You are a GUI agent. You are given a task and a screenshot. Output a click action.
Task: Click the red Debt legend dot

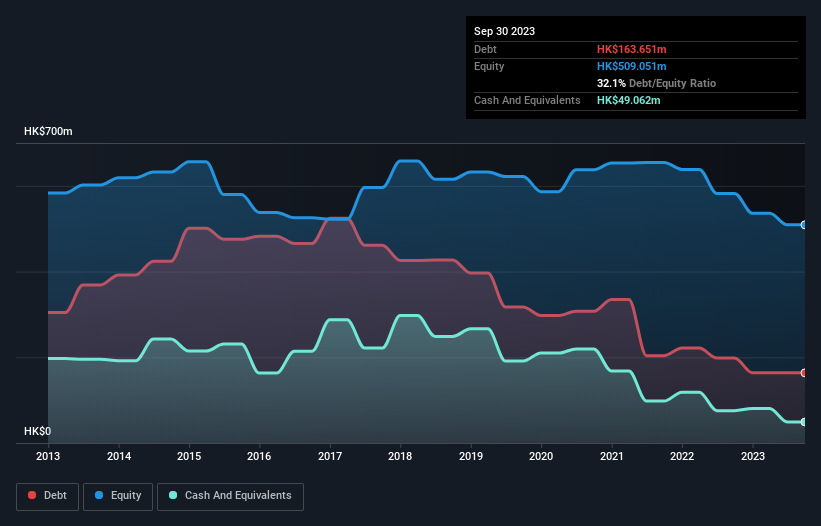32,495
